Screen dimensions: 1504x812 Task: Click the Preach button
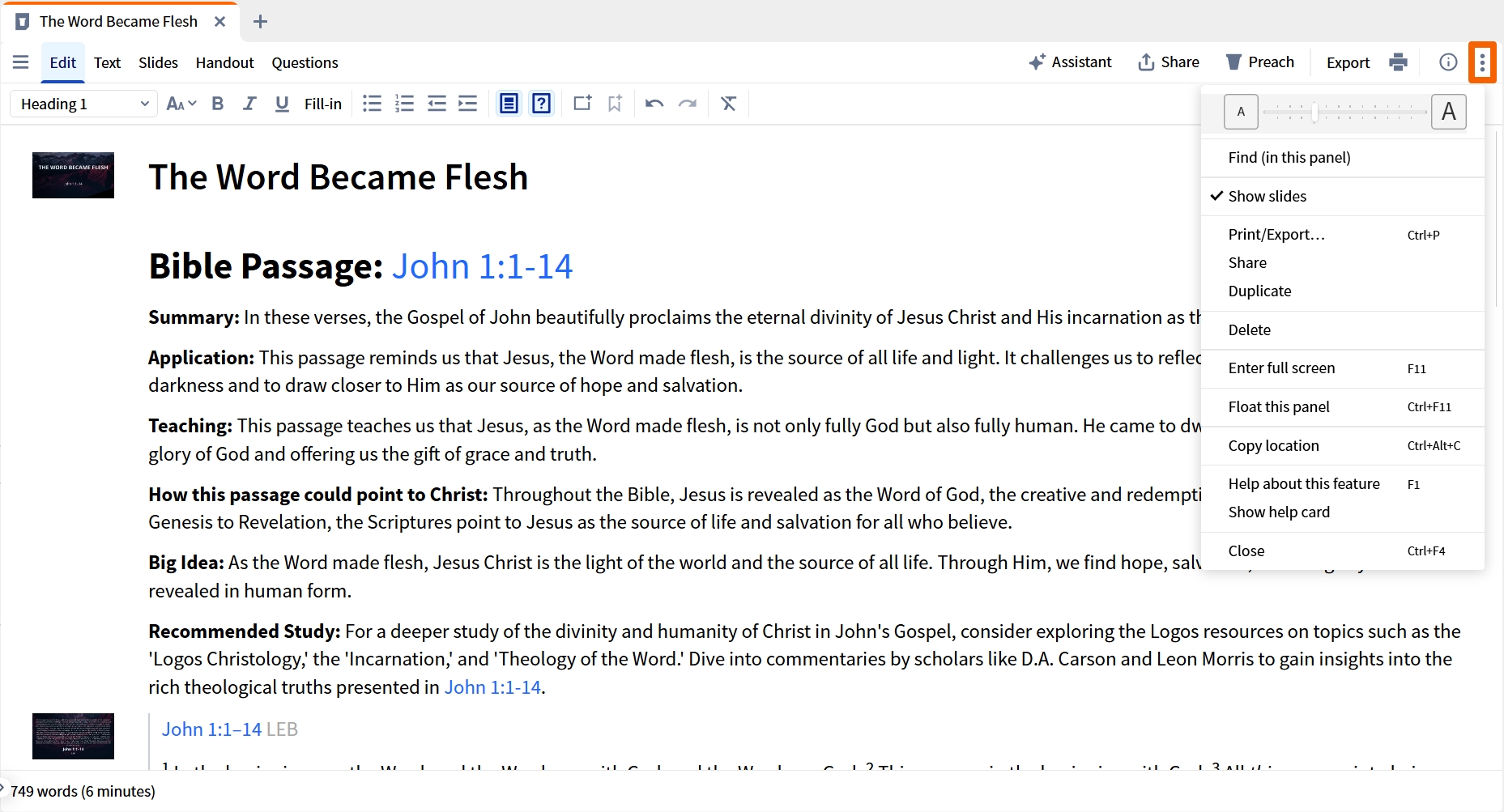1259,62
